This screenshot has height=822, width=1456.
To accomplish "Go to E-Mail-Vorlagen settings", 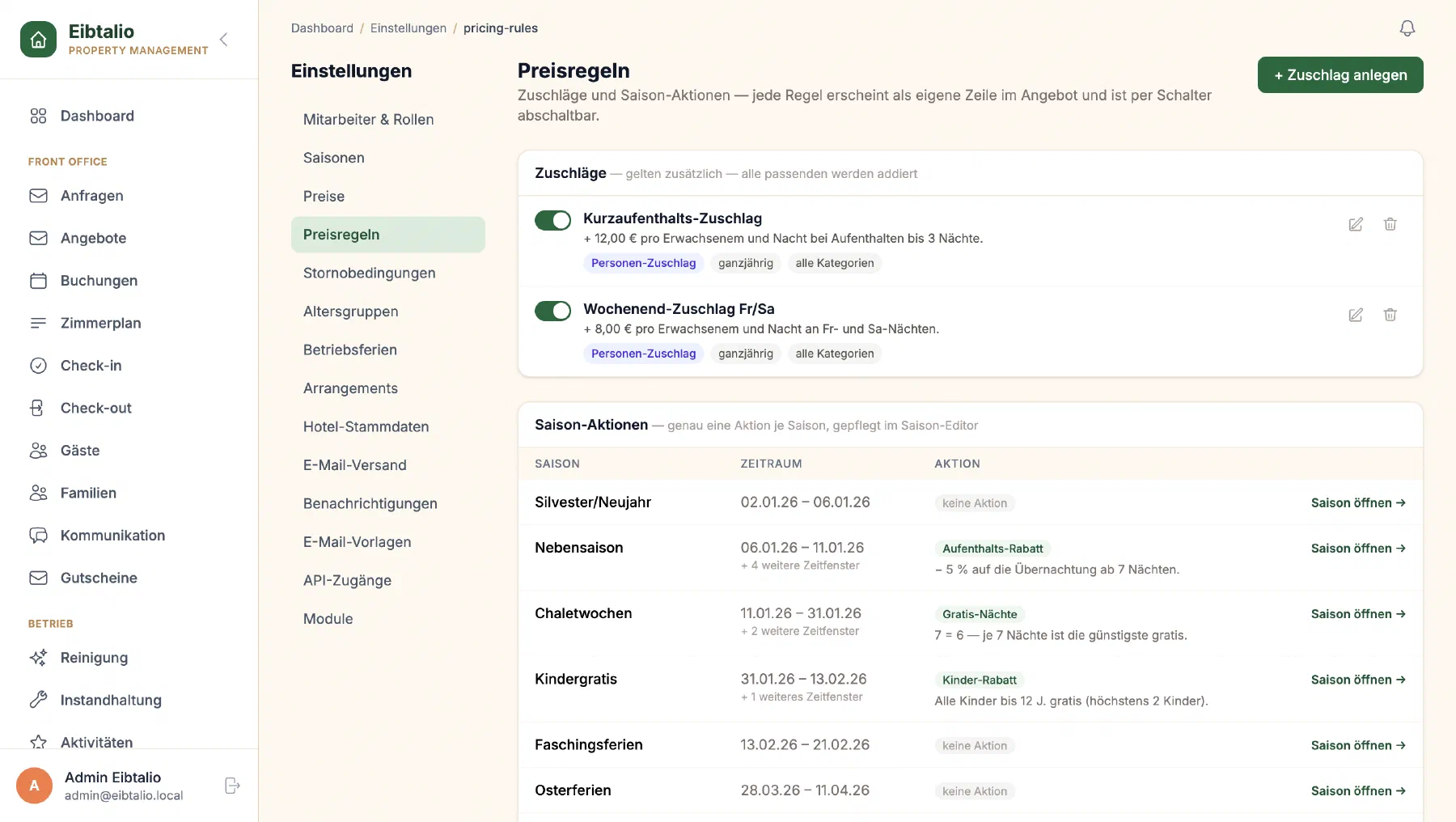I will pos(388,542).
